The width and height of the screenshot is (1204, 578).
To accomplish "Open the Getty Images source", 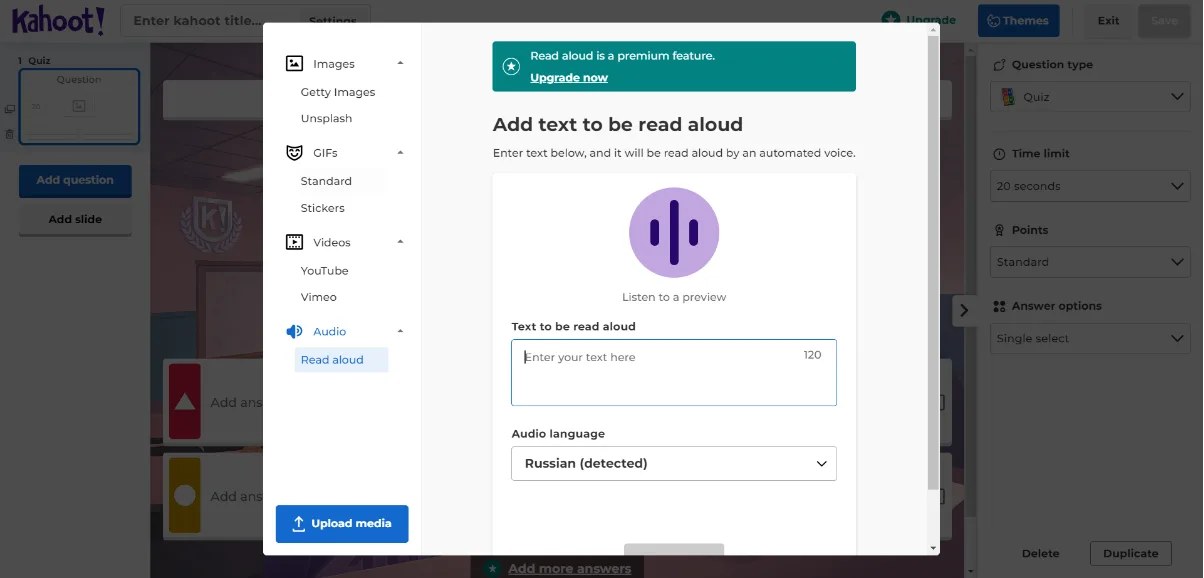I will pos(338,92).
